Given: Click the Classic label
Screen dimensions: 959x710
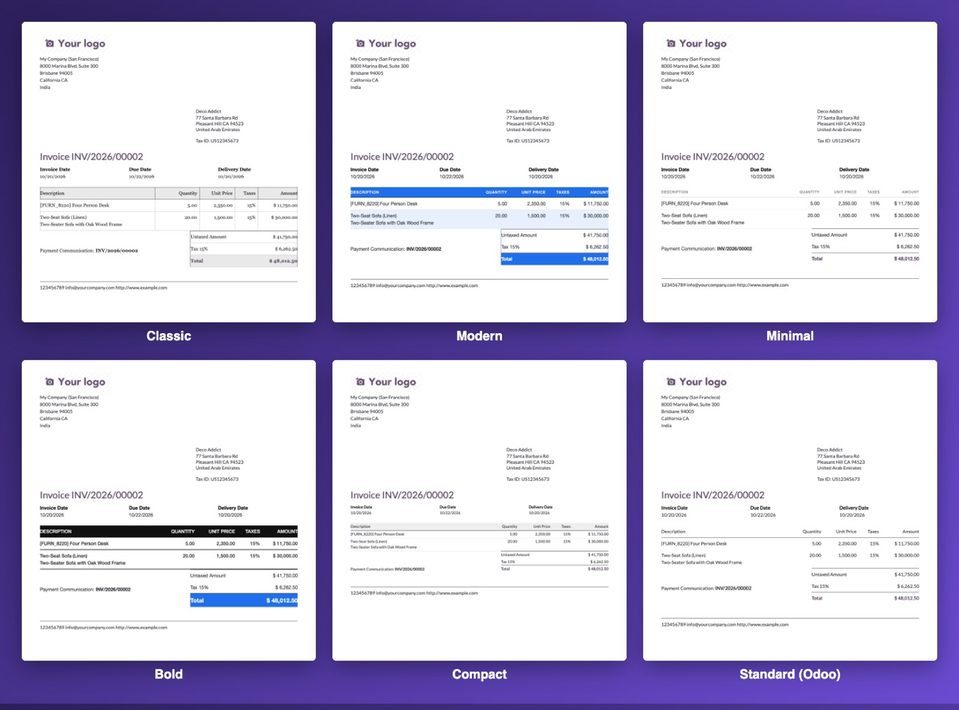Looking at the screenshot, I should (x=169, y=336).
